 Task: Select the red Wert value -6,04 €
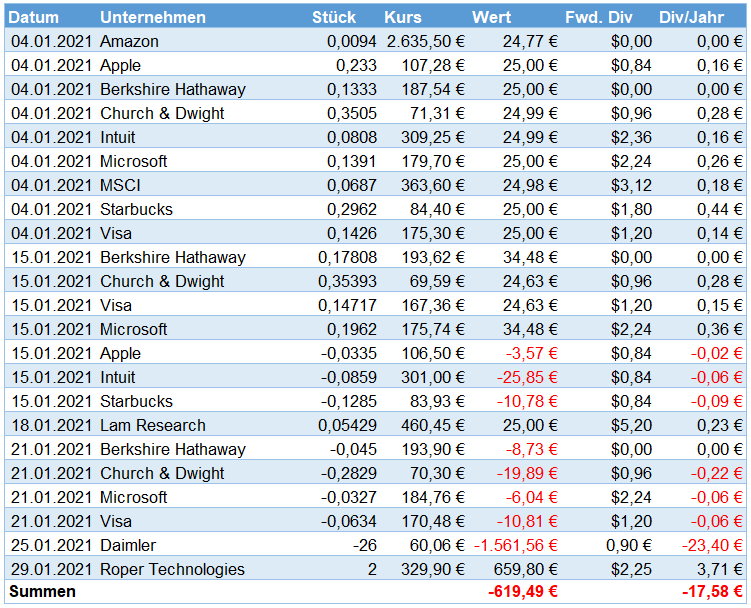click(532, 497)
